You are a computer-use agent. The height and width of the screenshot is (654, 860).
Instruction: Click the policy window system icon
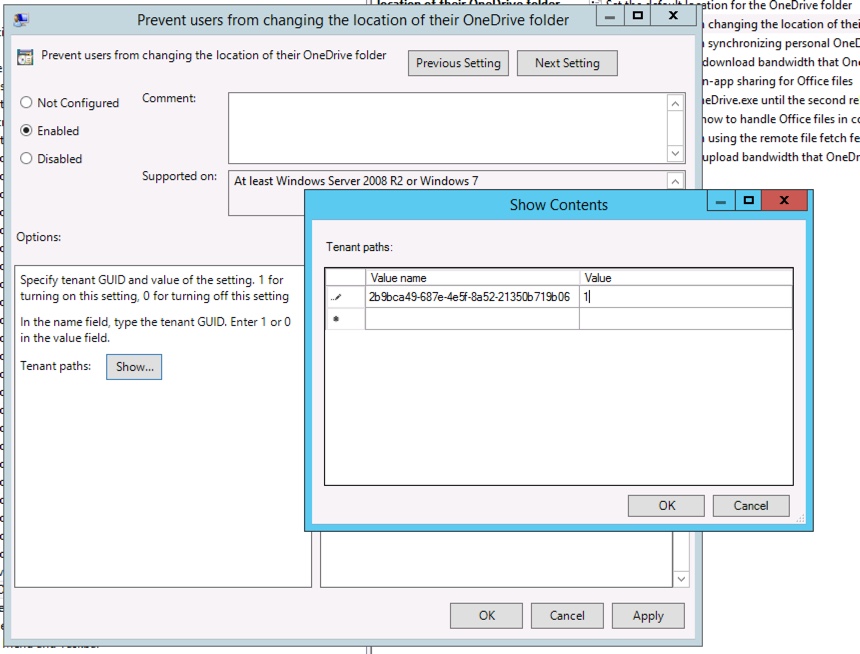(21, 20)
